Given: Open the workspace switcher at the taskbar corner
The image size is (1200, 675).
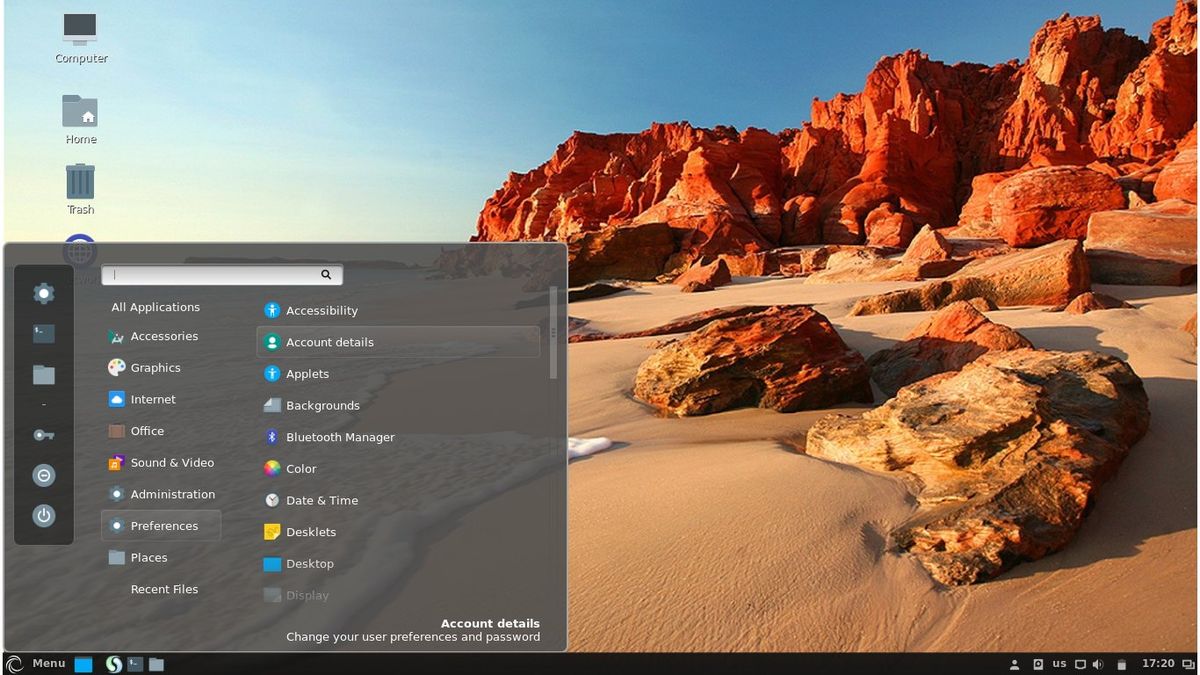Looking at the screenshot, I should [1190, 663].
